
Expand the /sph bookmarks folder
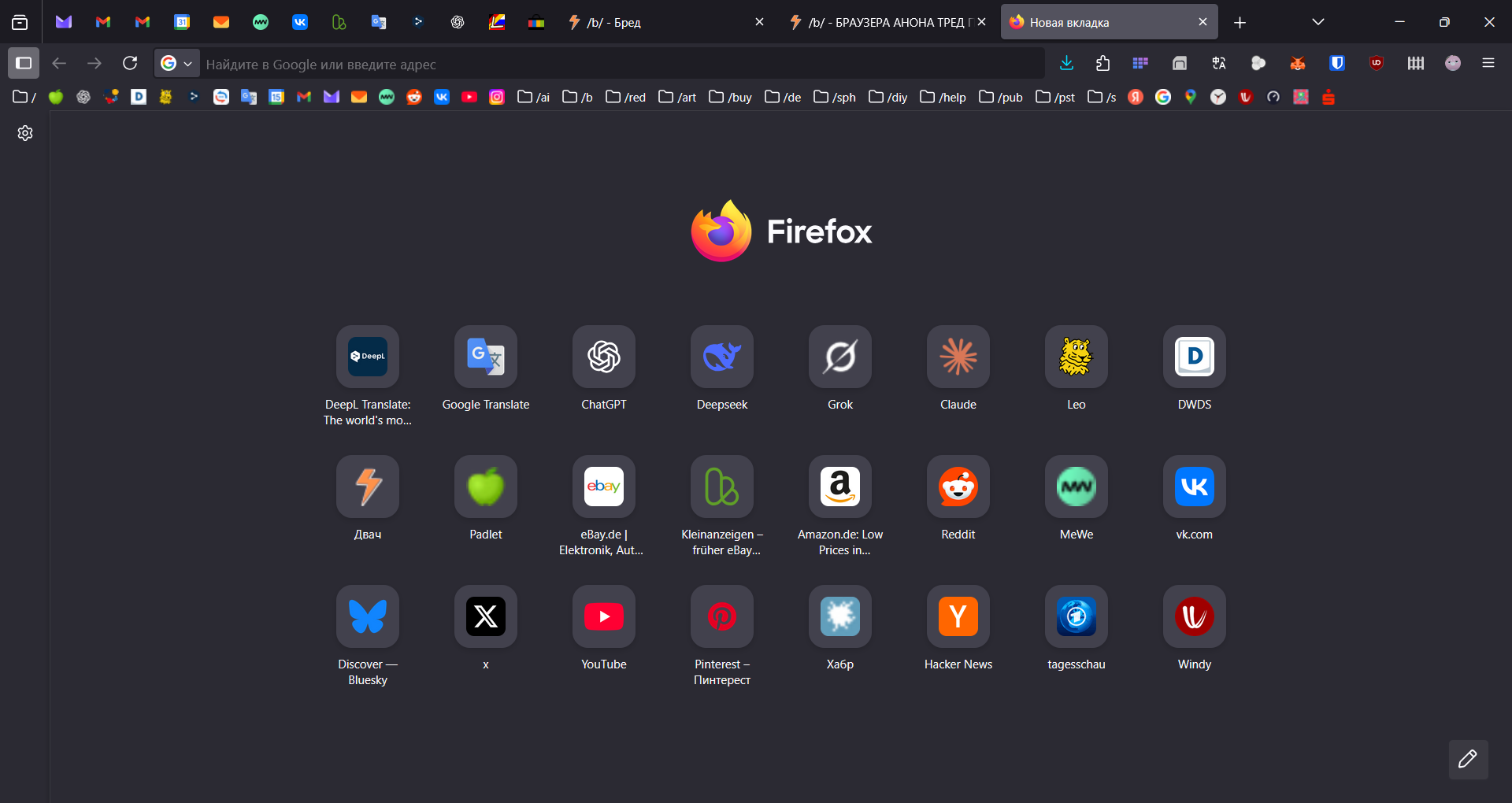[x=835, y=97]
